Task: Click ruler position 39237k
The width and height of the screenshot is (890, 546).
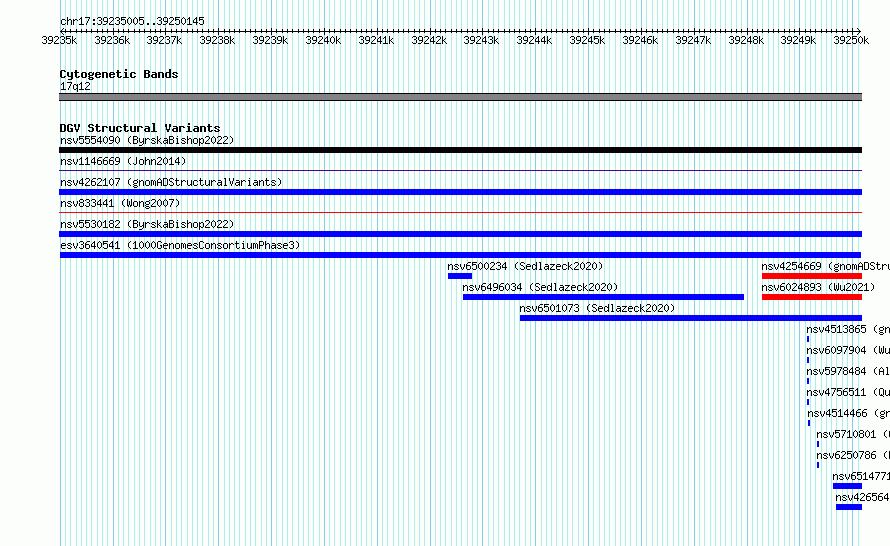Action: 164,40
